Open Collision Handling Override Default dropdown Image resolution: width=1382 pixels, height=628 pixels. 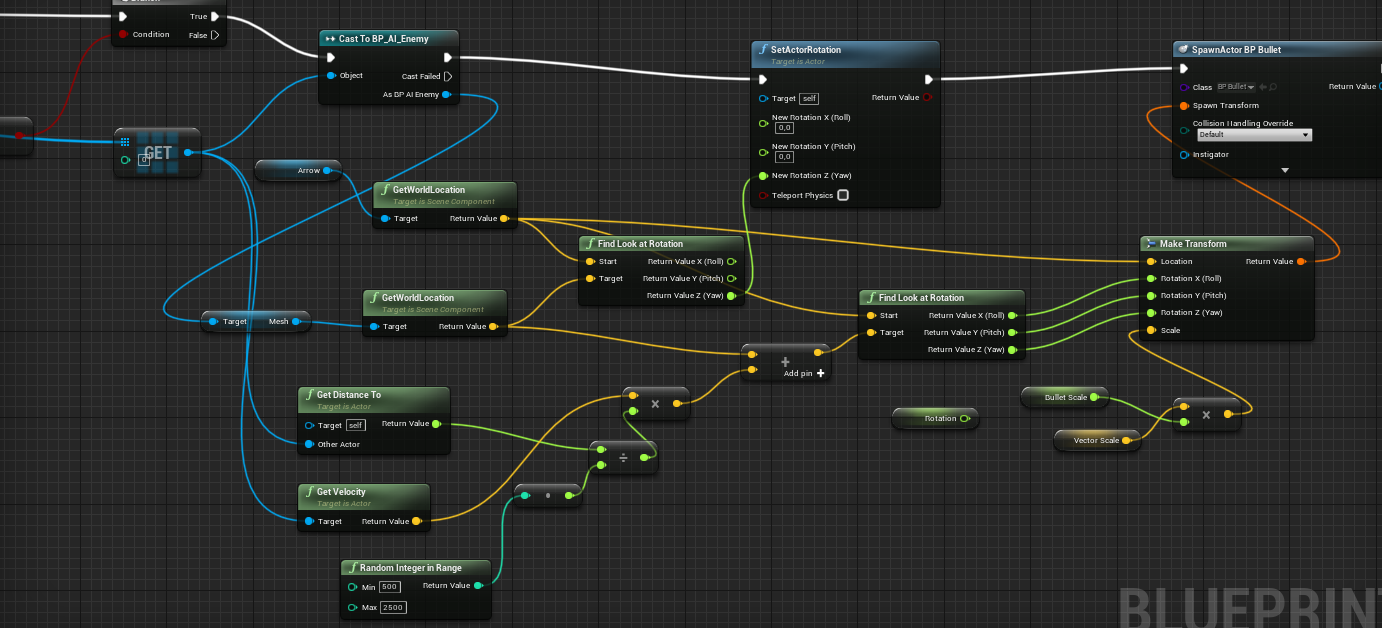tap(1254, 134)
